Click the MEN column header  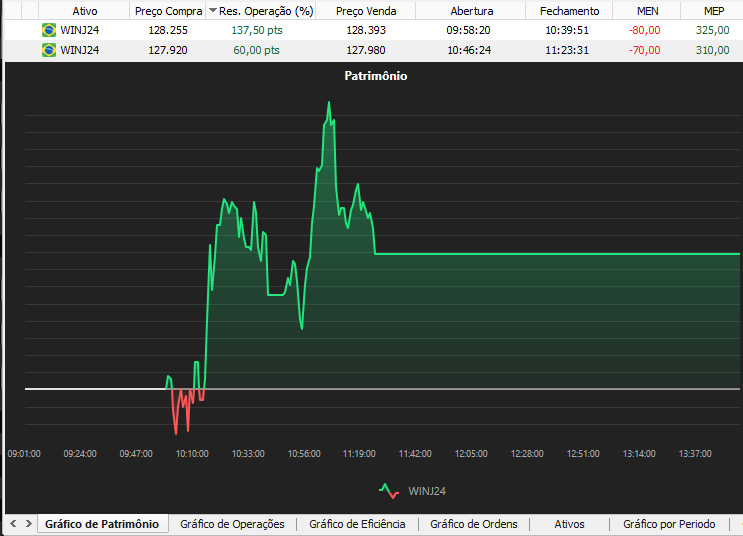point(647,11)
